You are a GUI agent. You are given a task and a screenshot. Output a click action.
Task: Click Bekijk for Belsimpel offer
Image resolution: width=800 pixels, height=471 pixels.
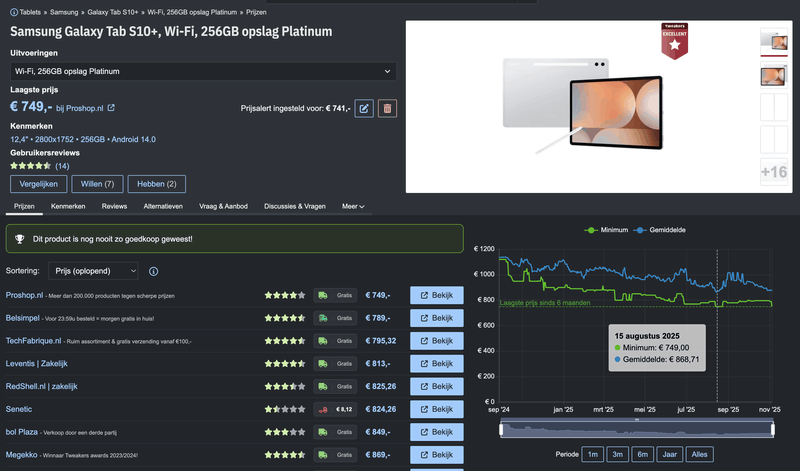(x=437, y=318)
